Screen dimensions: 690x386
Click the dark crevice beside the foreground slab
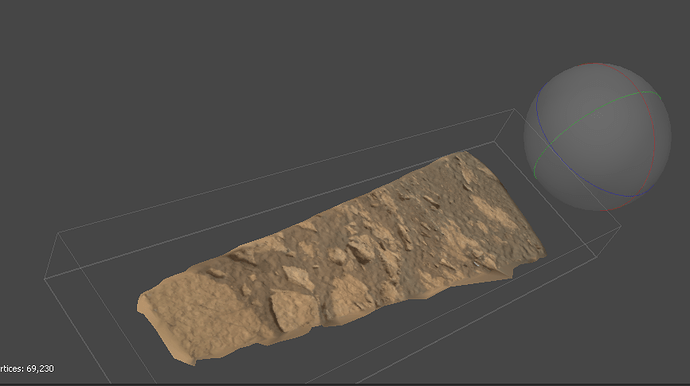point(322,308)
